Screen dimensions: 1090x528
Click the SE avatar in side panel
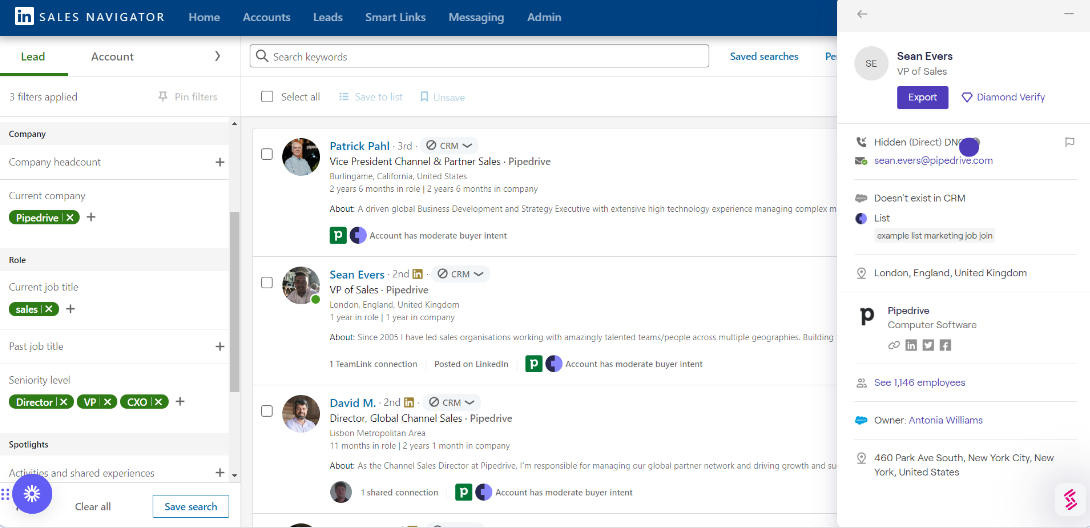pos(871,63)
